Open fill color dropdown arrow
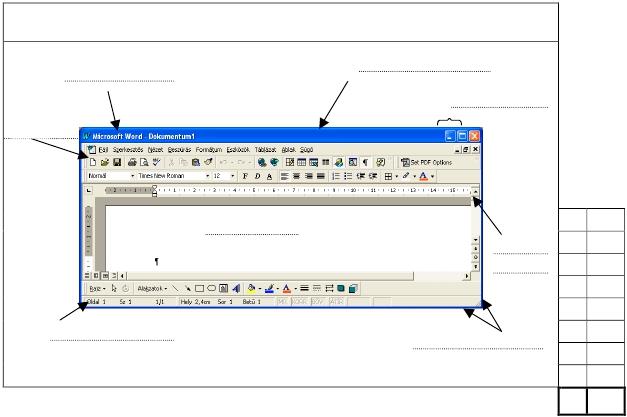This screenshot has height=417, width=627. (260, 288)
